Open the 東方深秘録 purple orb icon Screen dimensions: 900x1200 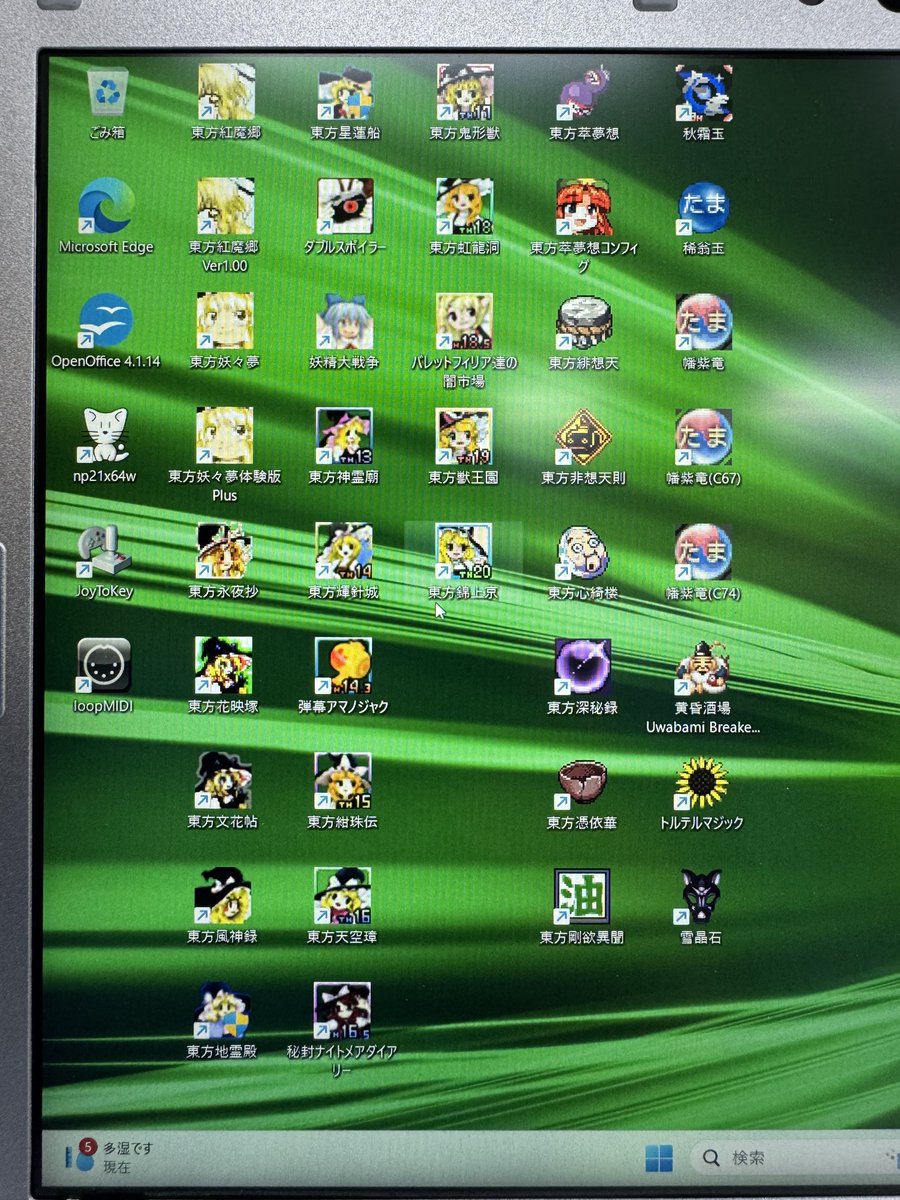click(x=583, y=666)
